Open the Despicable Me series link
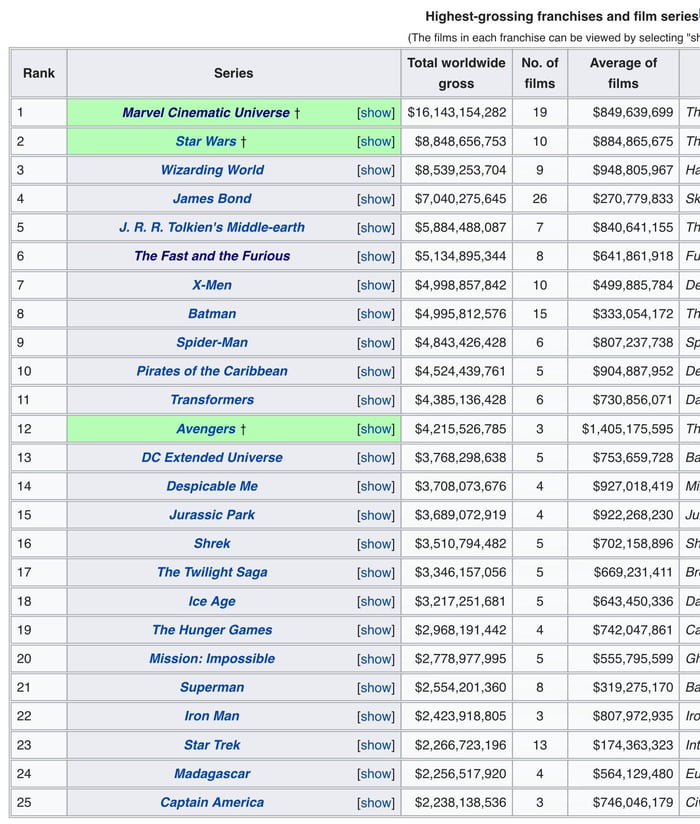This screenshot has height=824, width=700. (212, 486)
